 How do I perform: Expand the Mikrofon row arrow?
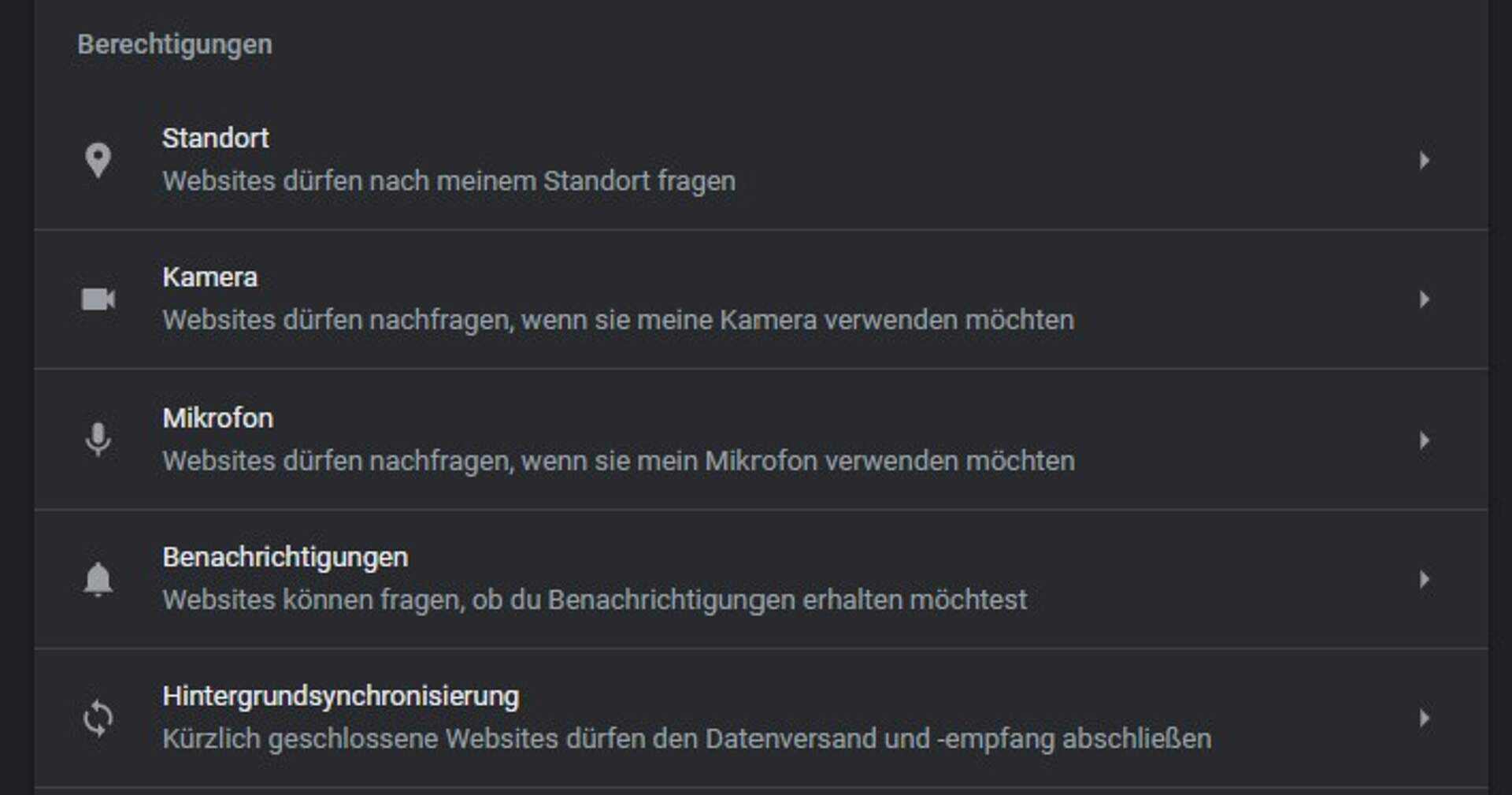coord(1424,440)
